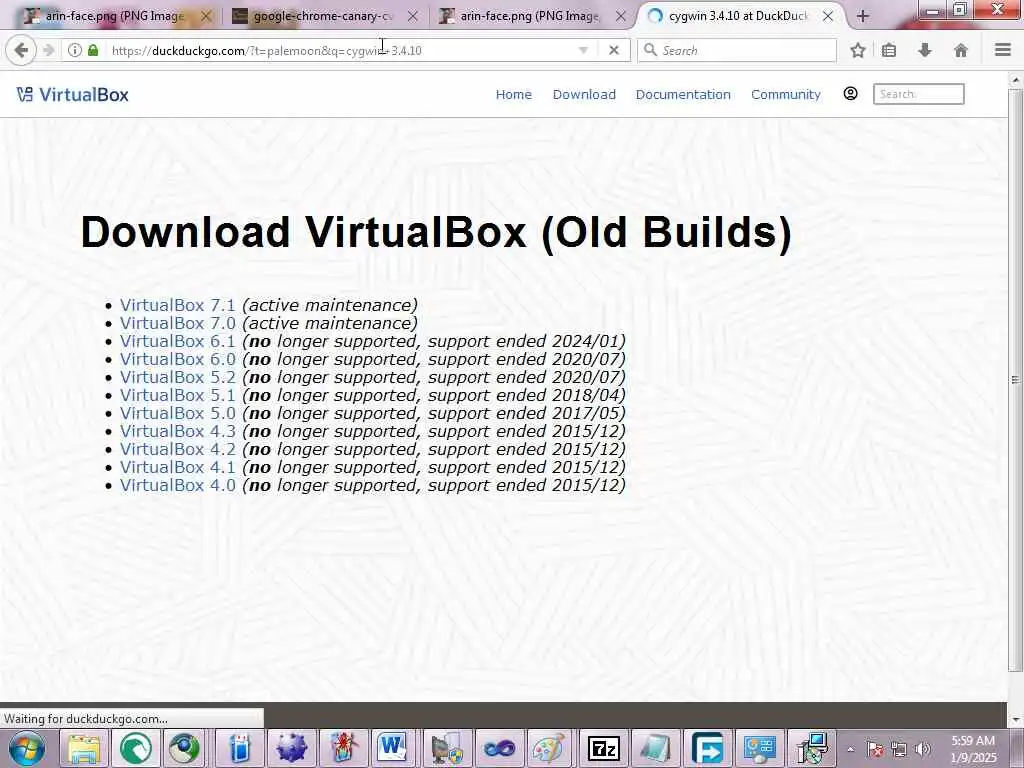This screenshot has width=1024, height=768.
Task: Open the VirtualBox 6.1 link
Action: coord(177,341)
